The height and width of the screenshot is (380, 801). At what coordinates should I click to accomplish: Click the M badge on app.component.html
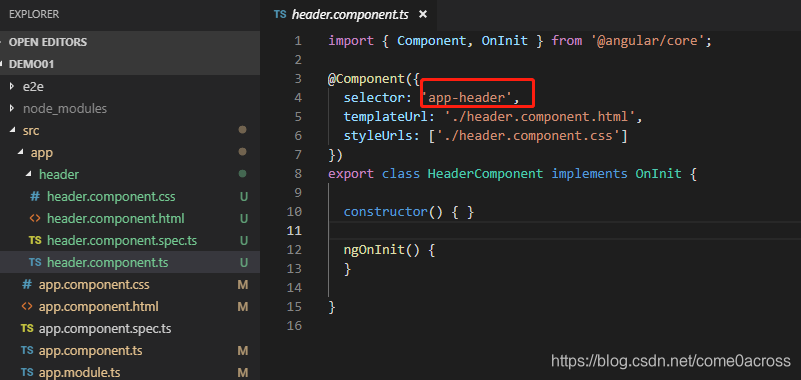click(x=243, y=306)
